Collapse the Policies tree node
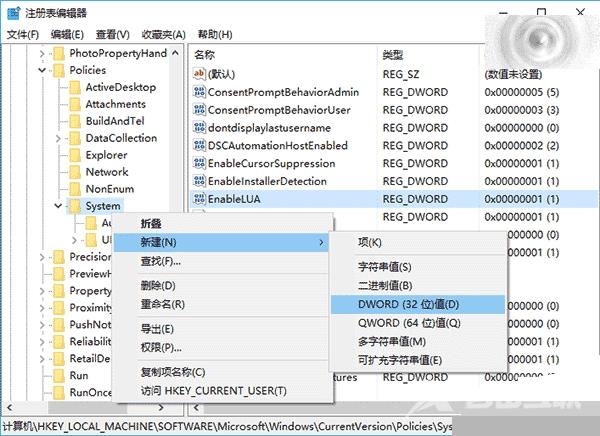Image resolution: width=600 pixels, height=436 pixels. (x=42, y=70)
